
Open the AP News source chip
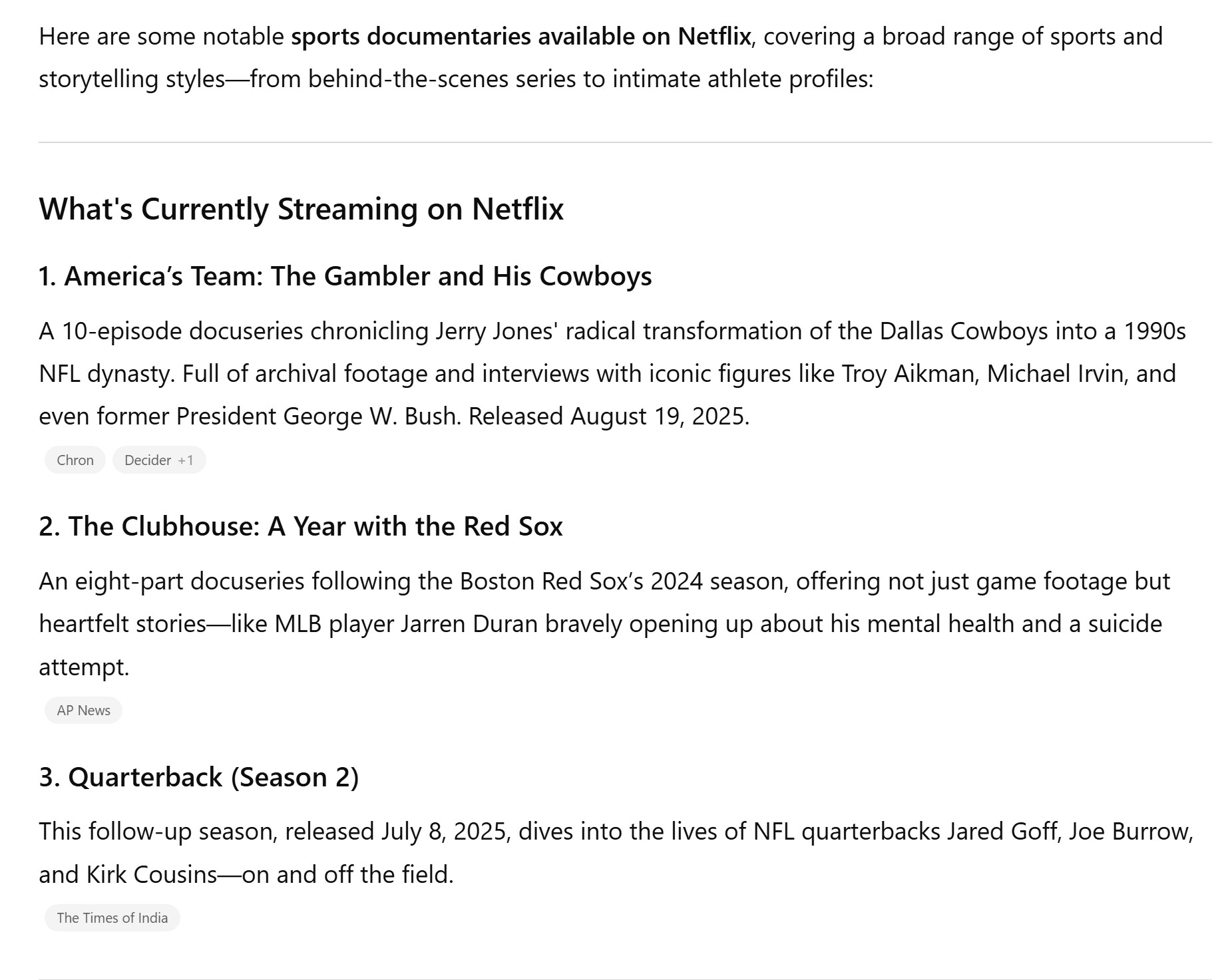click(x=83, y=710)
